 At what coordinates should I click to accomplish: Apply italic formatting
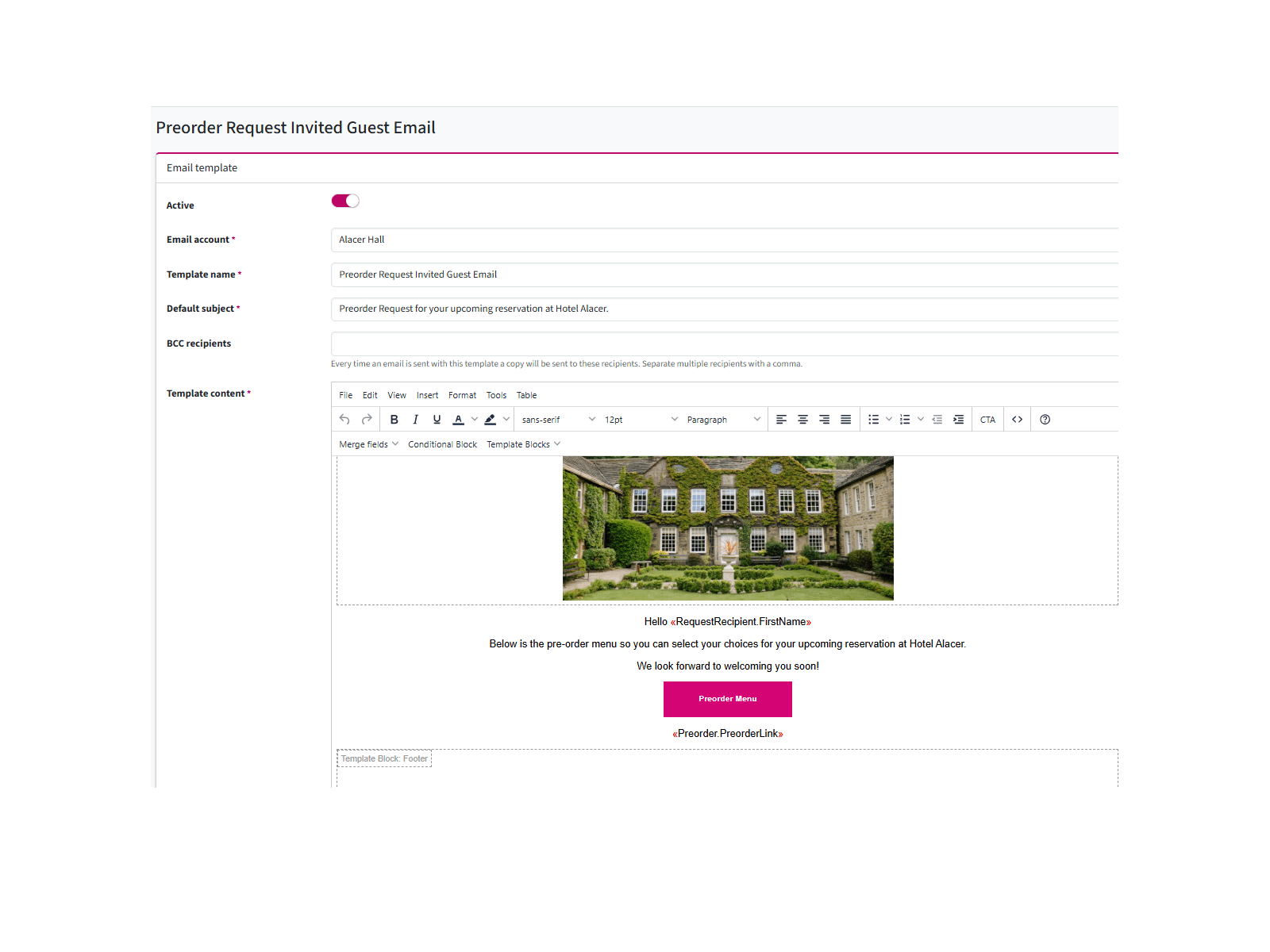coord(415,420)
